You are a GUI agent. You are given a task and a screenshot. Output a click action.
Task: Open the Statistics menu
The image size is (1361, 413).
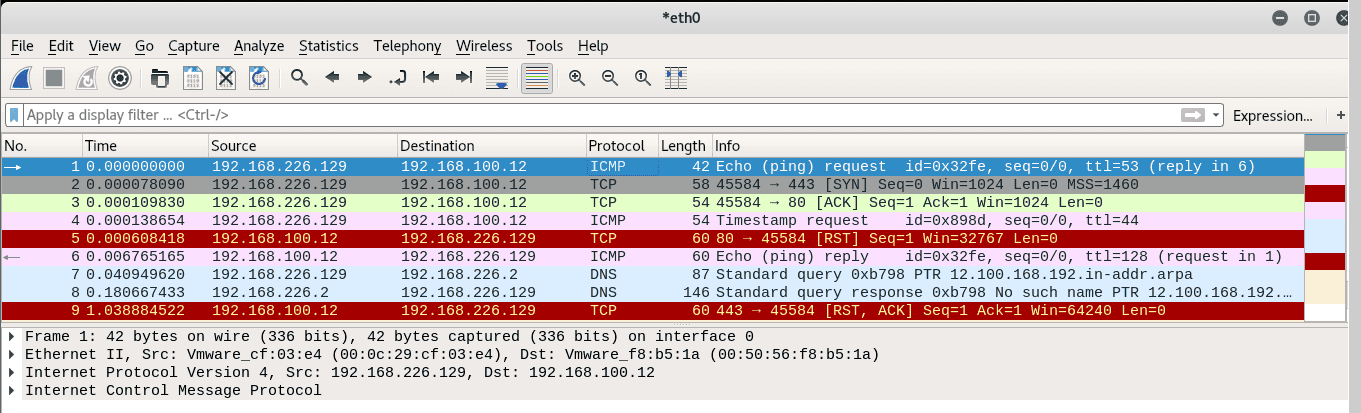328,46
